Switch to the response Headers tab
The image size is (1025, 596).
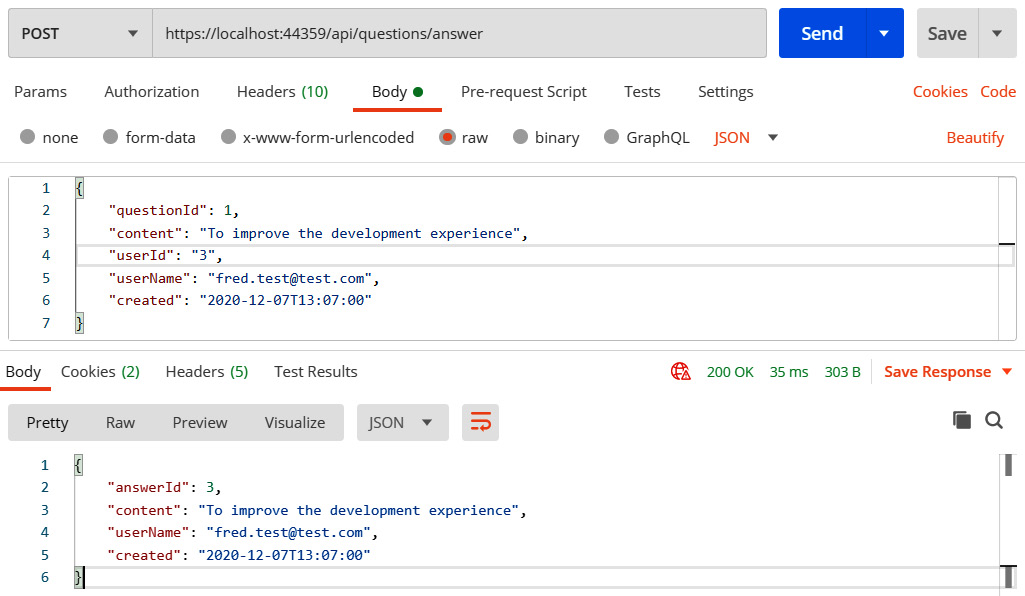(x=206, y=372)
